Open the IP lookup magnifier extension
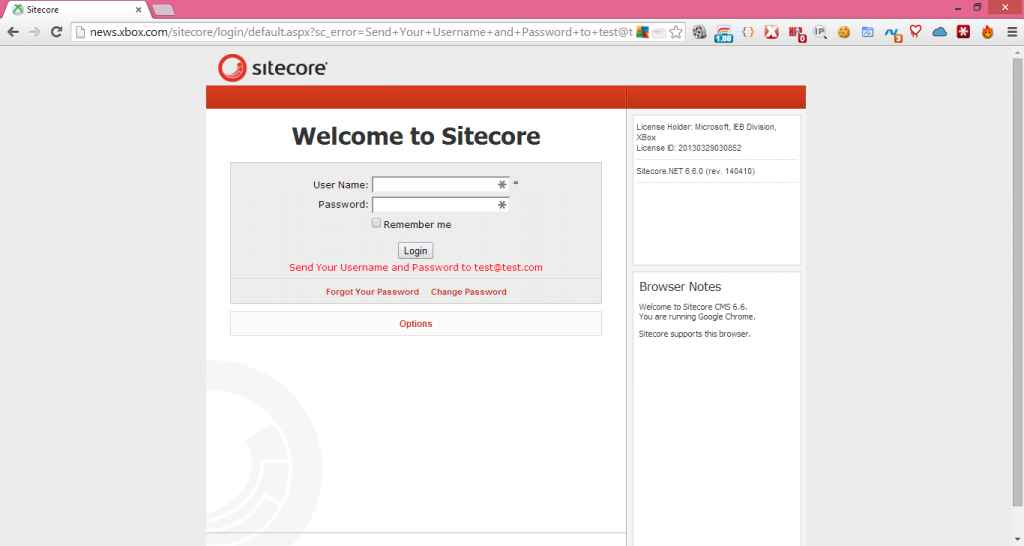The image size is (1024, 546). coord(820,32)
